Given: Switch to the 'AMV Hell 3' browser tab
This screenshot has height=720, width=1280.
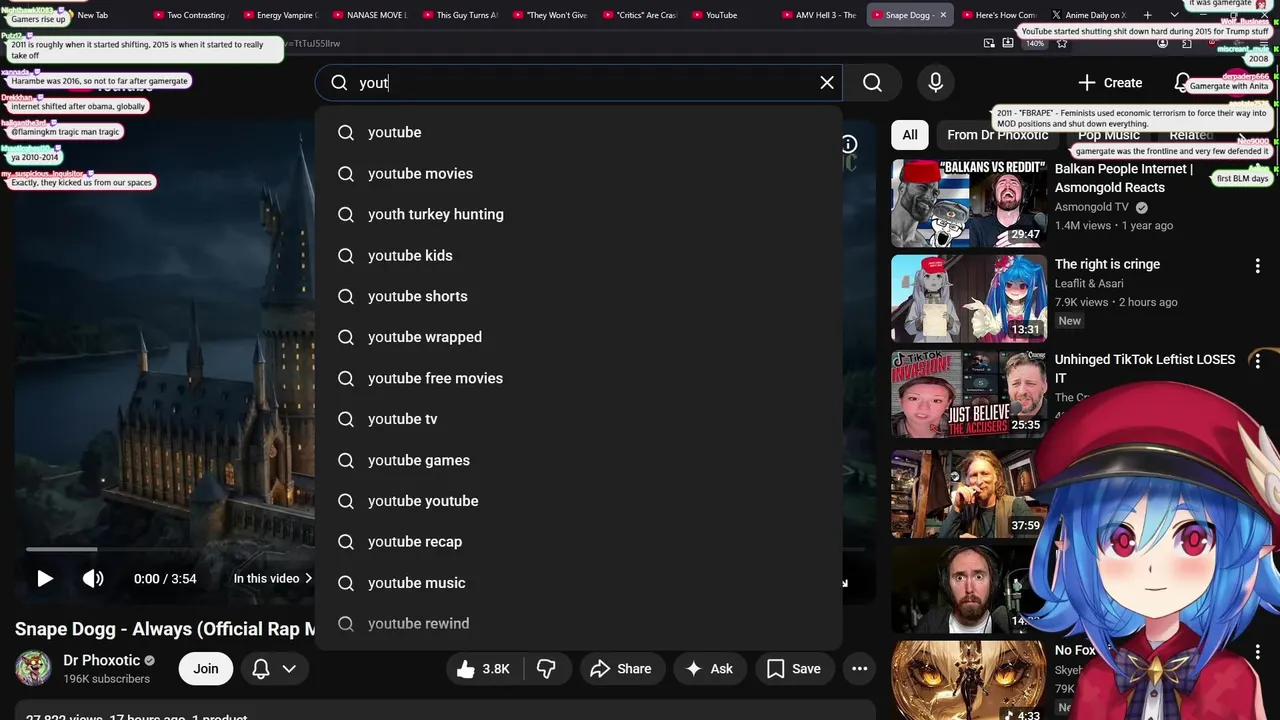Looking at the screenshot, I should click(x=820, y=15).
